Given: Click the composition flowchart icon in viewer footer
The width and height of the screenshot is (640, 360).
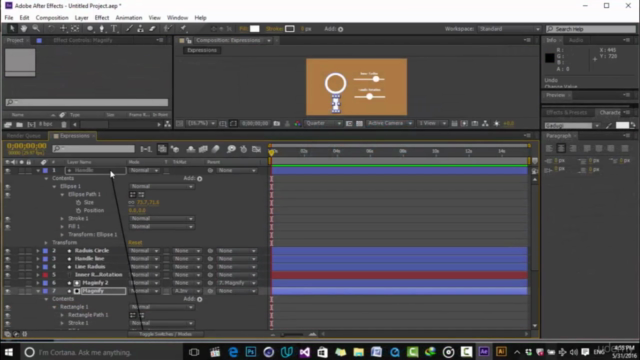Looking at the screenshot, I should click(485, 123).
